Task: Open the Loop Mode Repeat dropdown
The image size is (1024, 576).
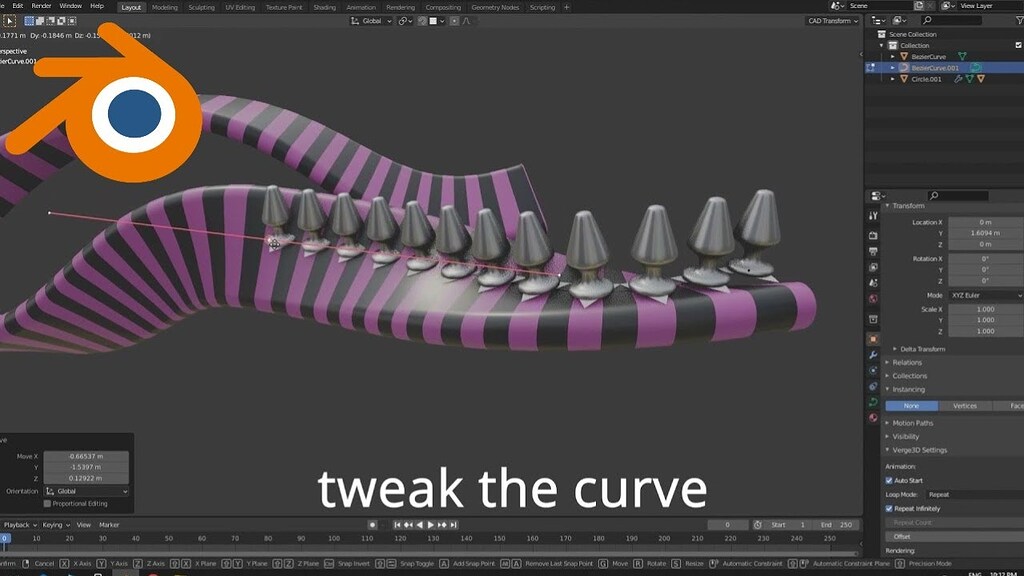Action: (975, 495)
